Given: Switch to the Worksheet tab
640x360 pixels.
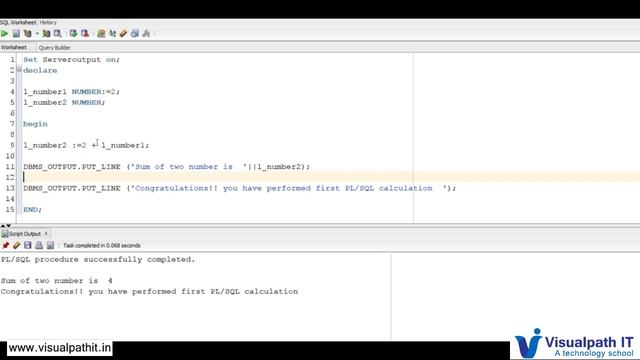Looking at the screenshot, I should pos(13,47).
